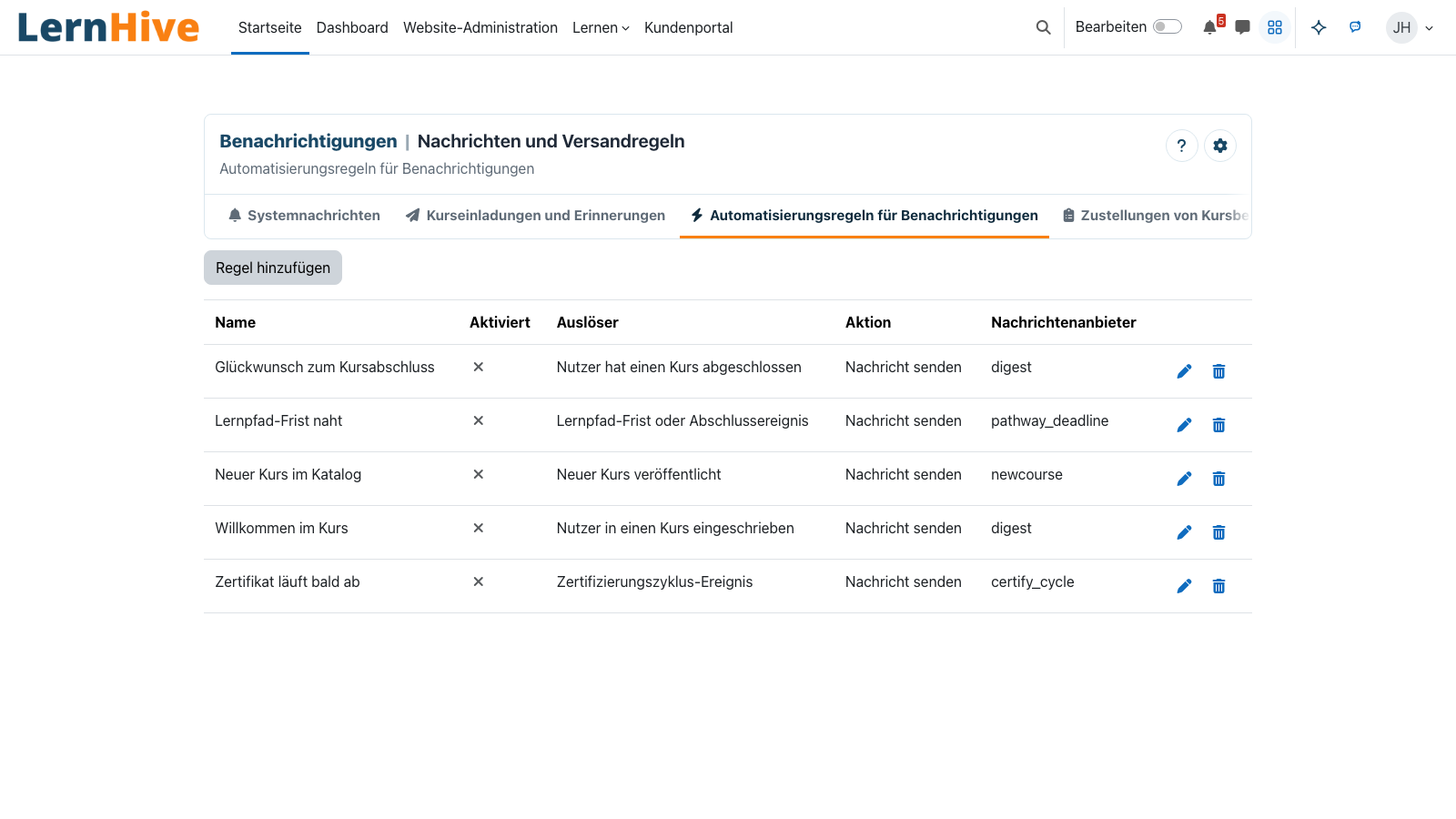Delete the Glückwunsch zum Kursabschluss rule
The width and height of the screenshot is (1456, 819).
point(1218,371)
